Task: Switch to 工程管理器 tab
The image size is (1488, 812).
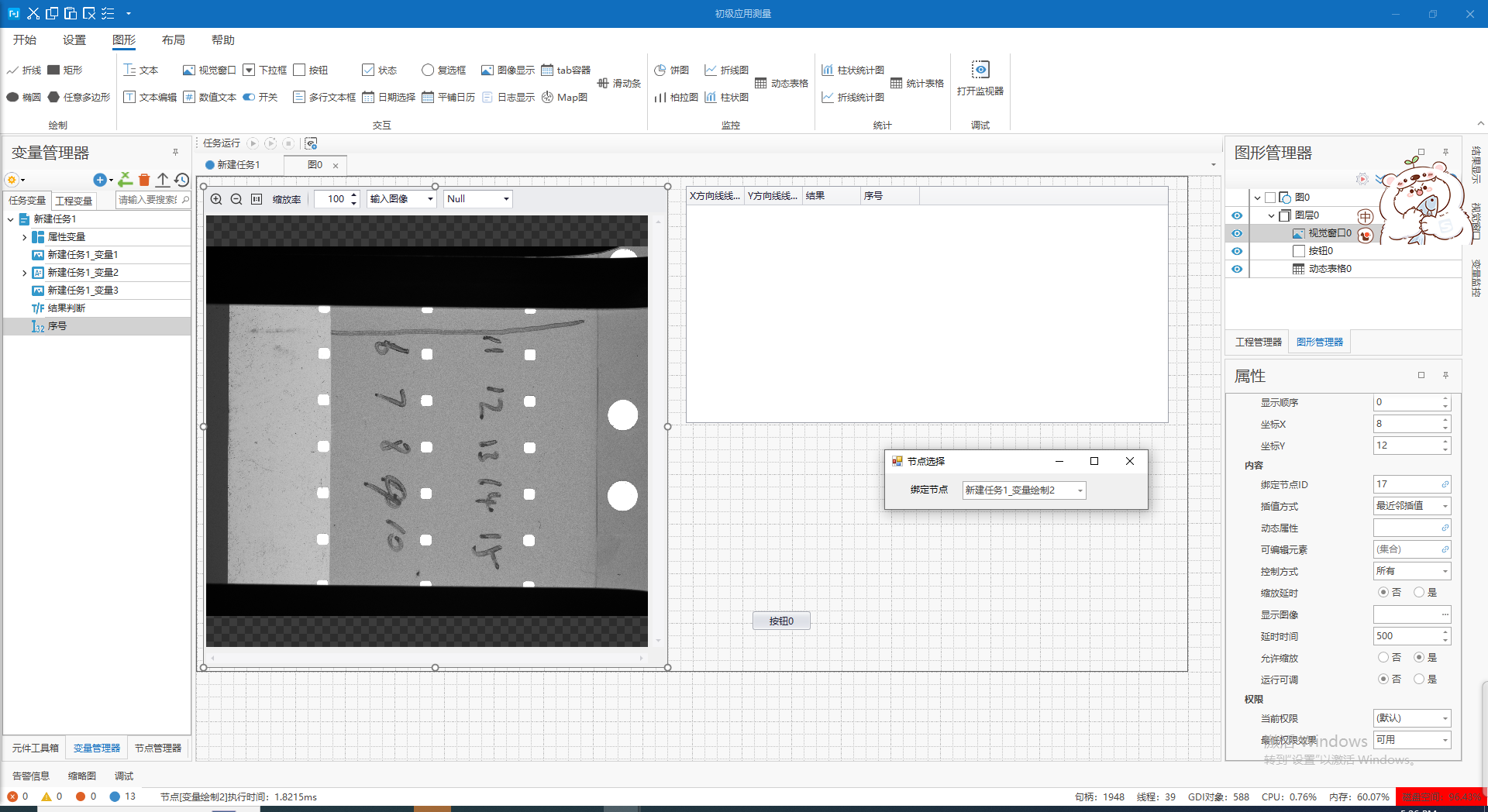Action: 1259,342
